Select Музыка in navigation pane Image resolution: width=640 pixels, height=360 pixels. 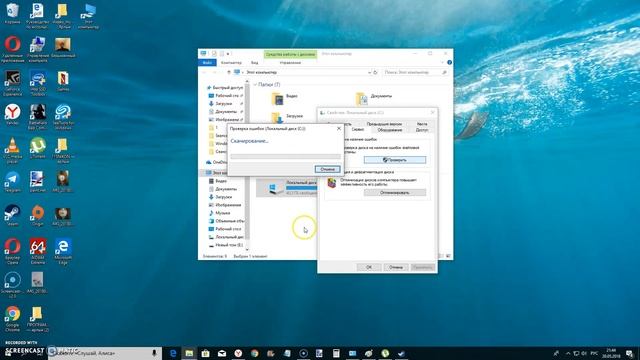click(220, 213)
